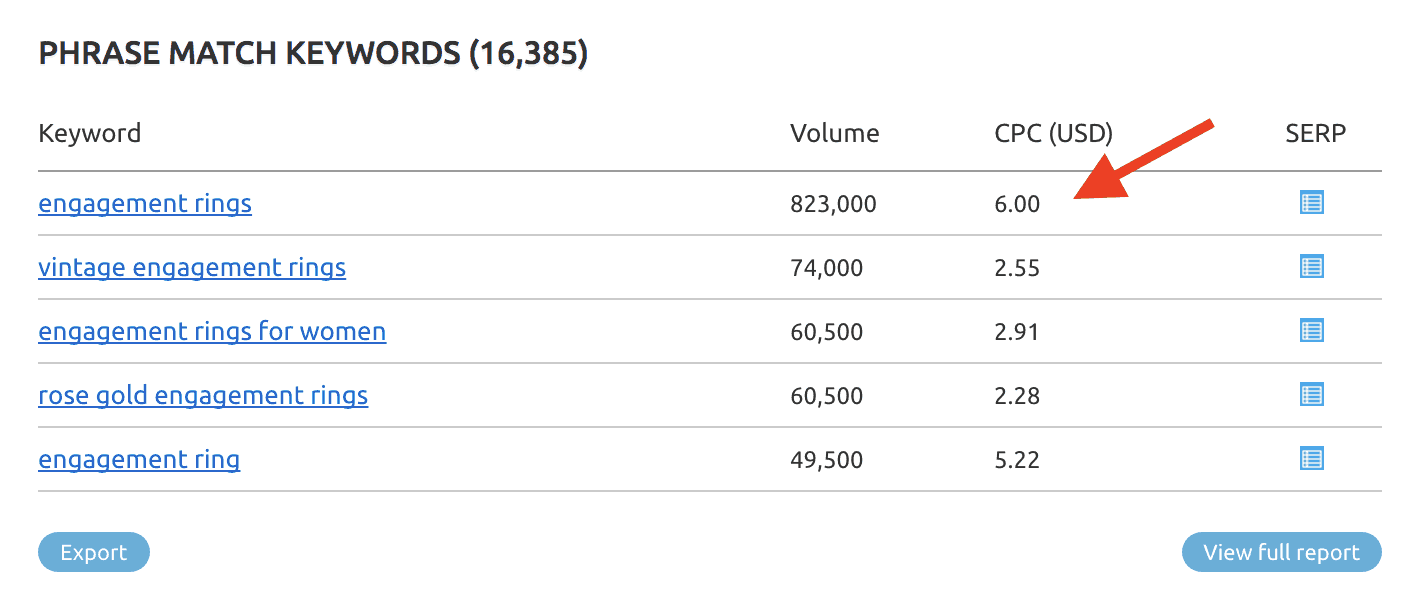Open the engagement rings keyword report

(x=144, y=203)
